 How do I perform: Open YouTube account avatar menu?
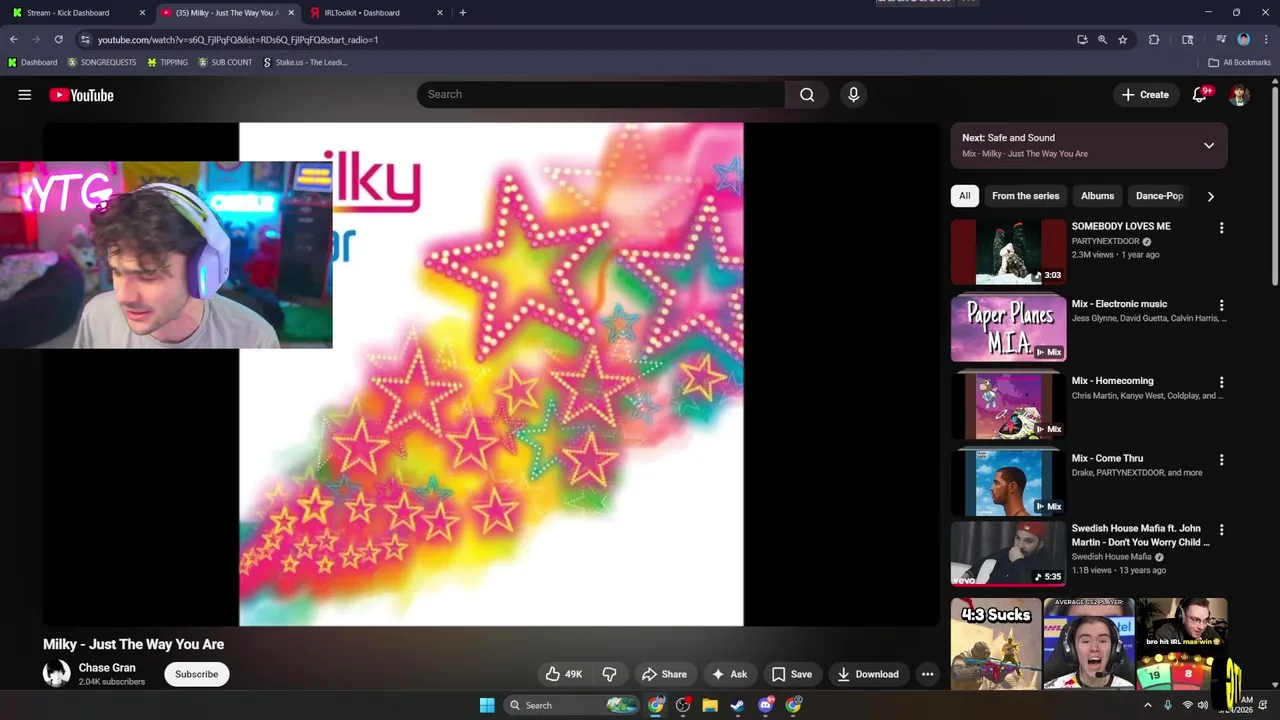[1239, 95]
